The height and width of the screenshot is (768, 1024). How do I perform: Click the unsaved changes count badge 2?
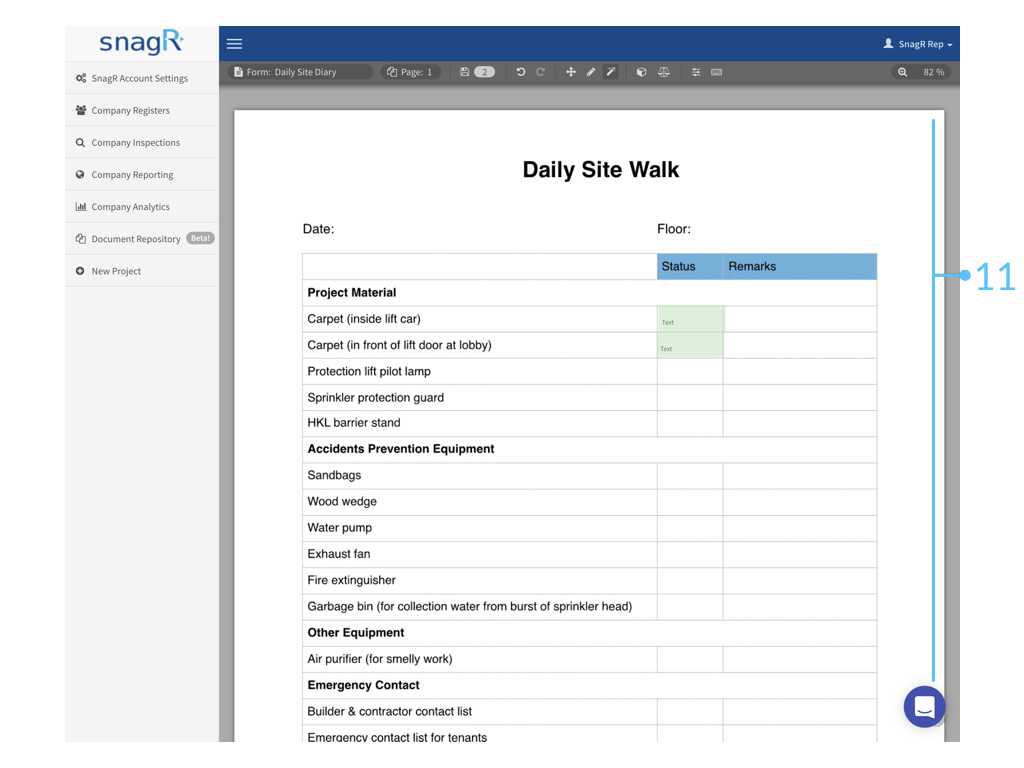(x=485, y=72)
